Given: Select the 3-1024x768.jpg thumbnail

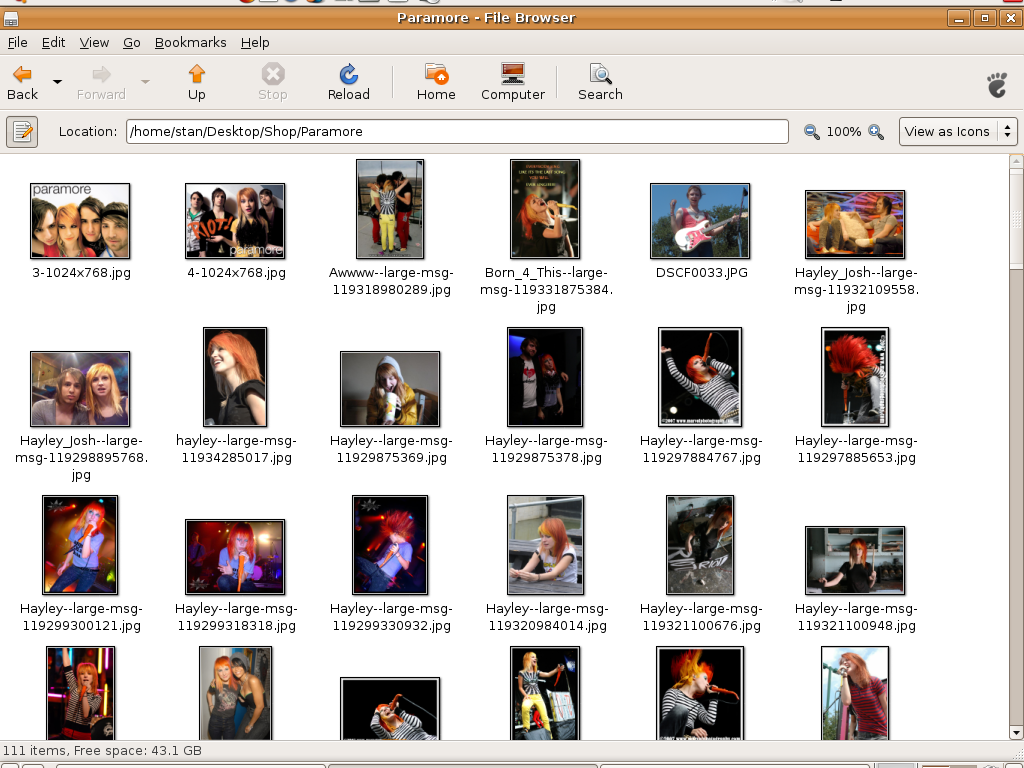Looking at the screenshot, I should 80,221.
